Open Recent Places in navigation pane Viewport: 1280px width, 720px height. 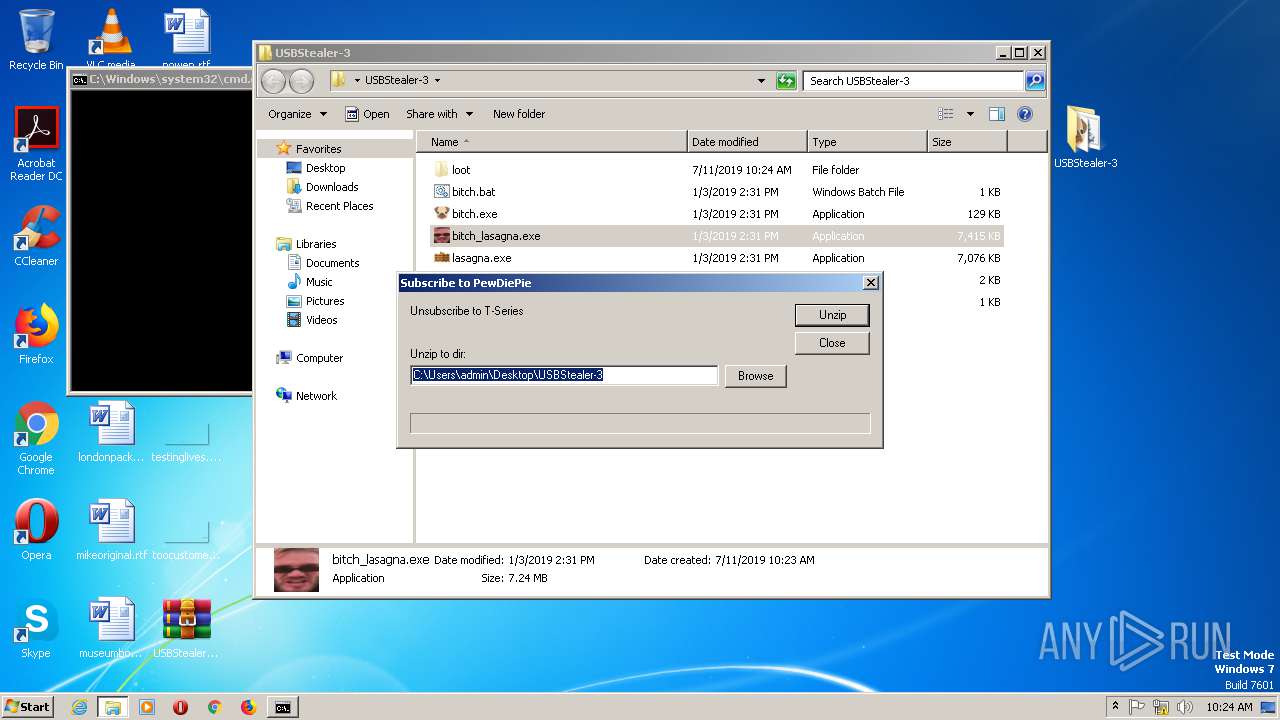click(339, 206)
